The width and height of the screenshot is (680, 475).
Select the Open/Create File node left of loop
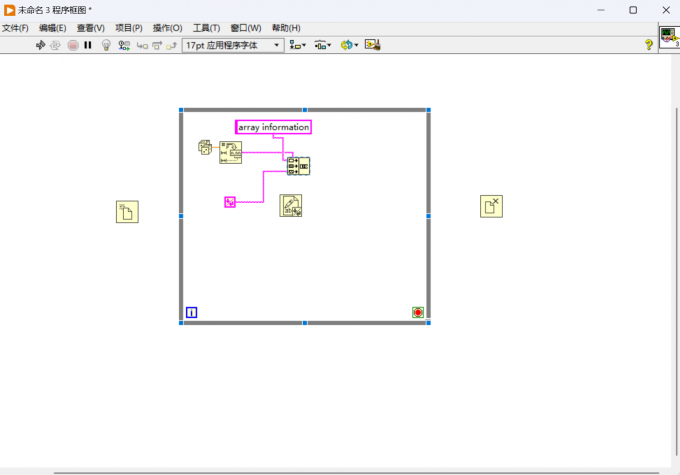pos(127,212)
